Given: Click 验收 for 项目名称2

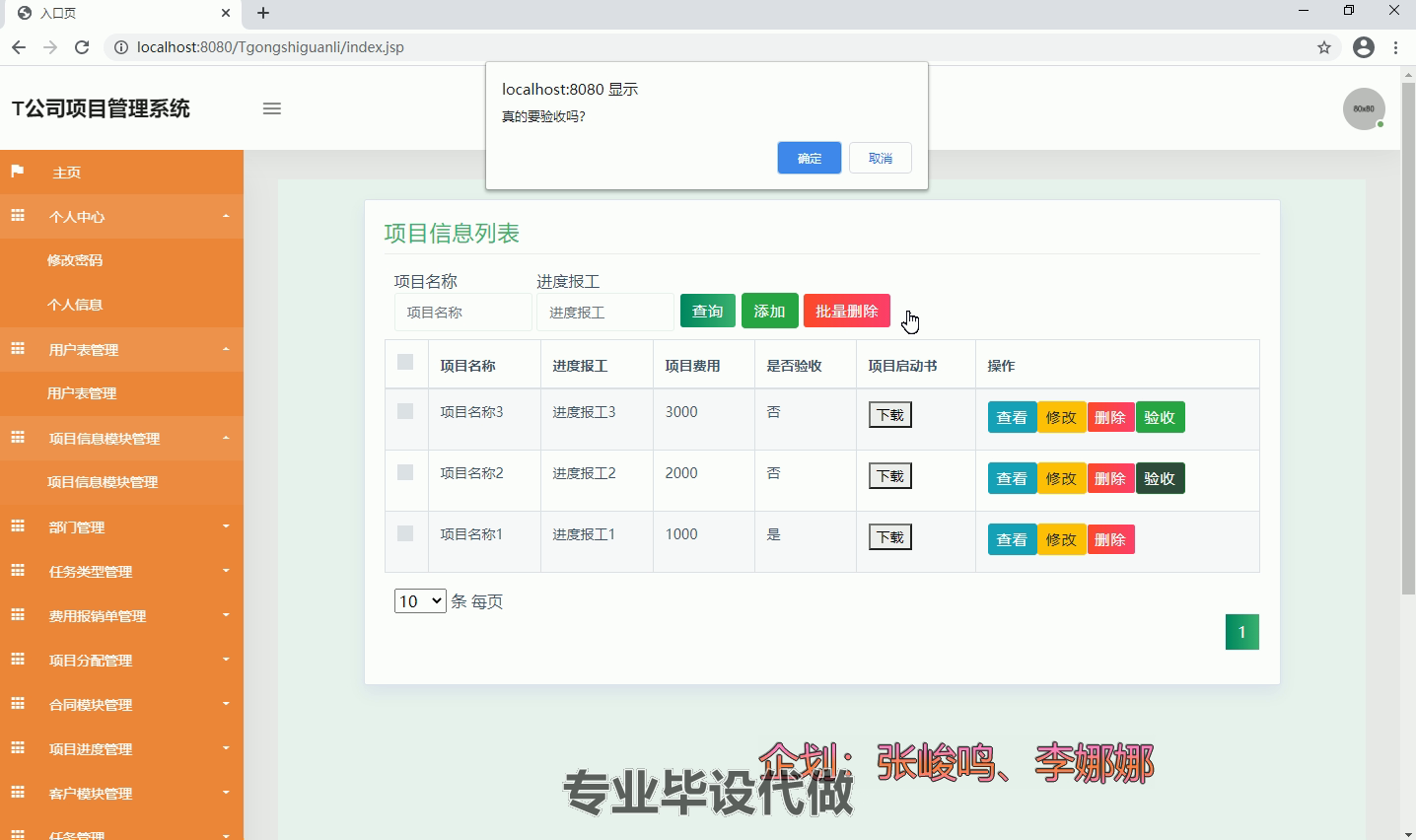Looking at the screenshot, I should coord(1160,478).
